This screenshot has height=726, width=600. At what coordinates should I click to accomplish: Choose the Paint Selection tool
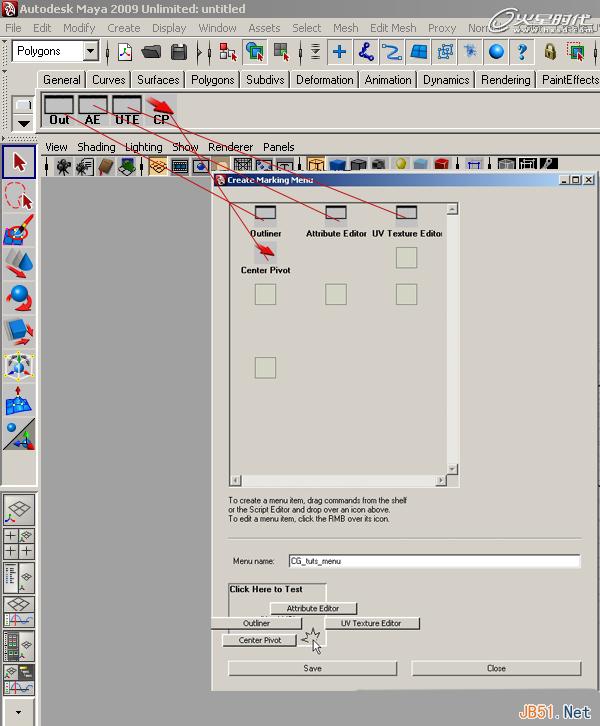click(19, 230)
